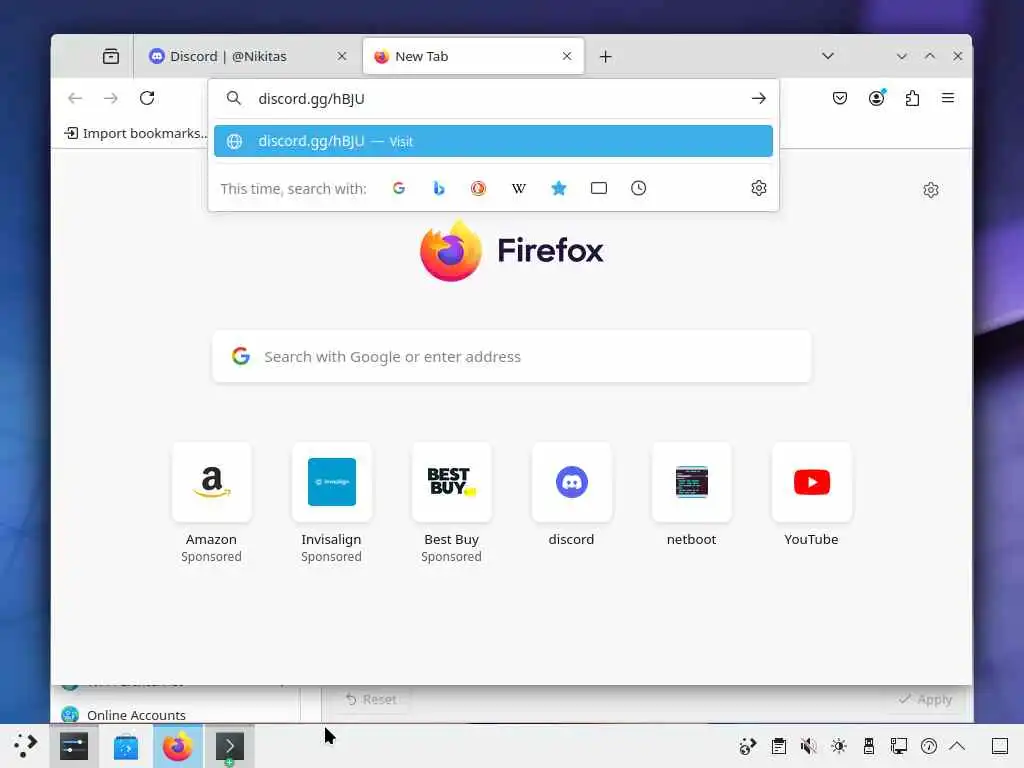Search this time with Bing
The image size is (1024, 768).
coord(439,188)
